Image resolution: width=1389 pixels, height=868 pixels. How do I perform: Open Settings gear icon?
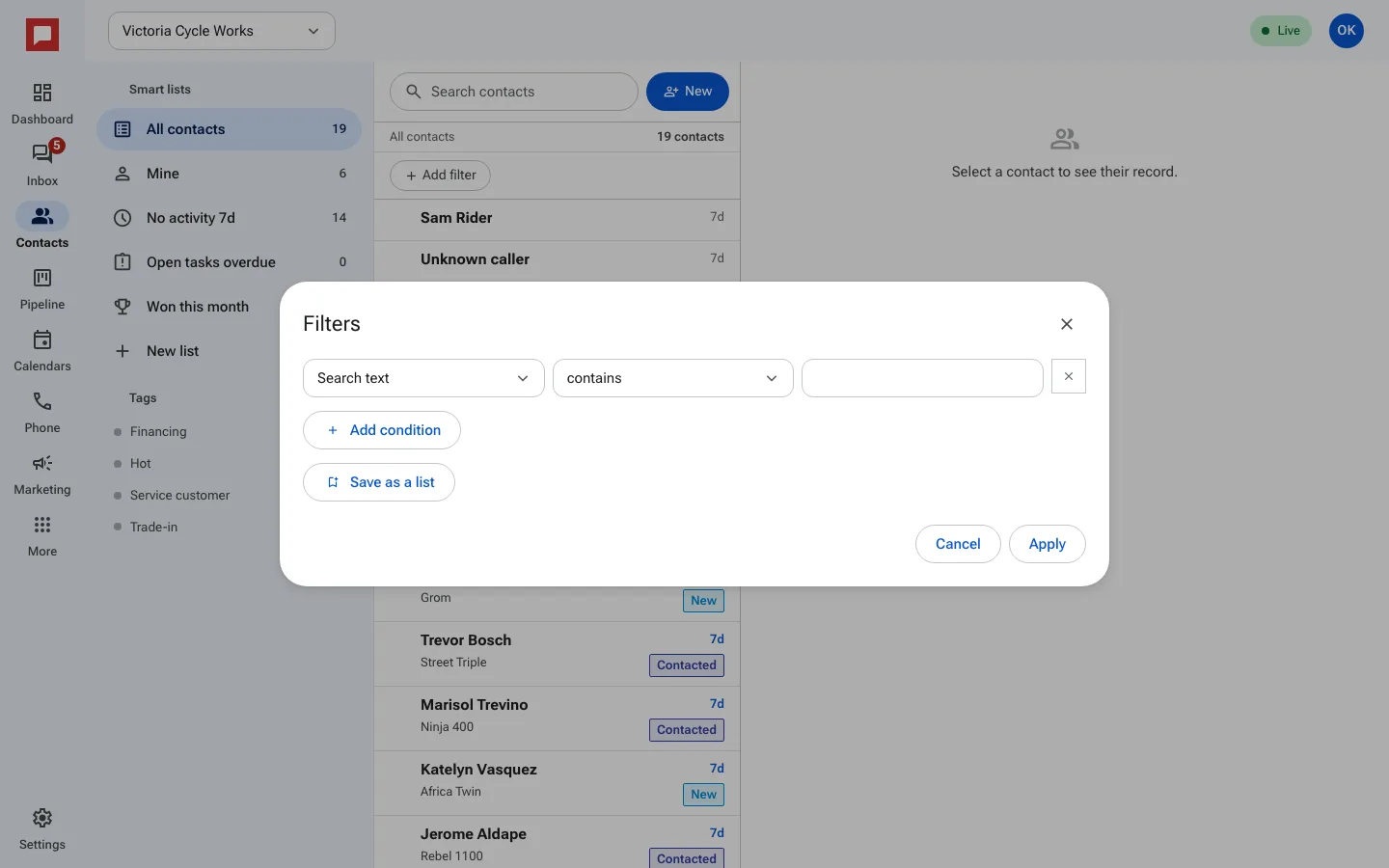click(x=42, y=818)
